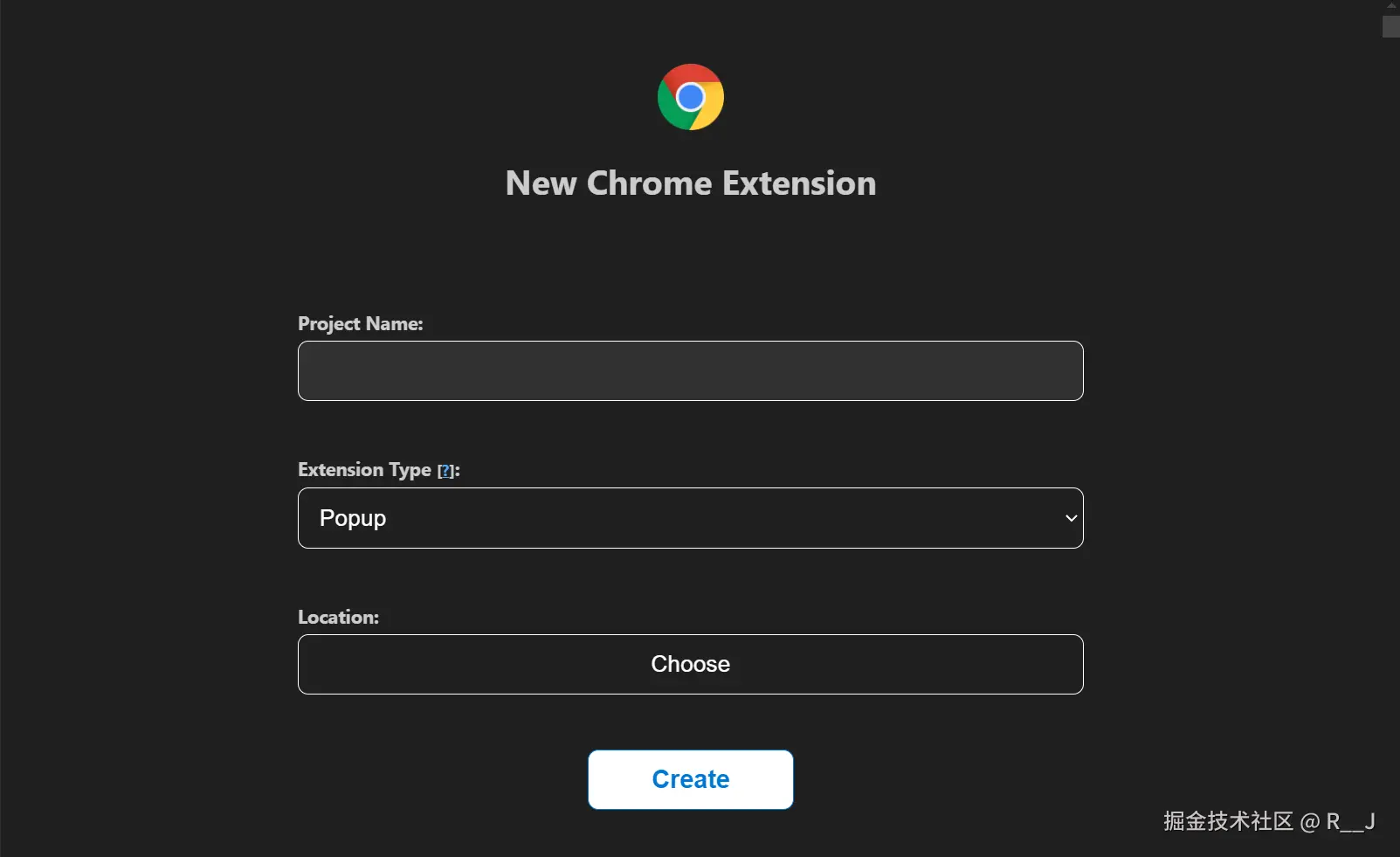The width and height of the screenshot is (1400, 857).
Task: Click the vertical scrollbar thumb
Action: coord(1390,26)
